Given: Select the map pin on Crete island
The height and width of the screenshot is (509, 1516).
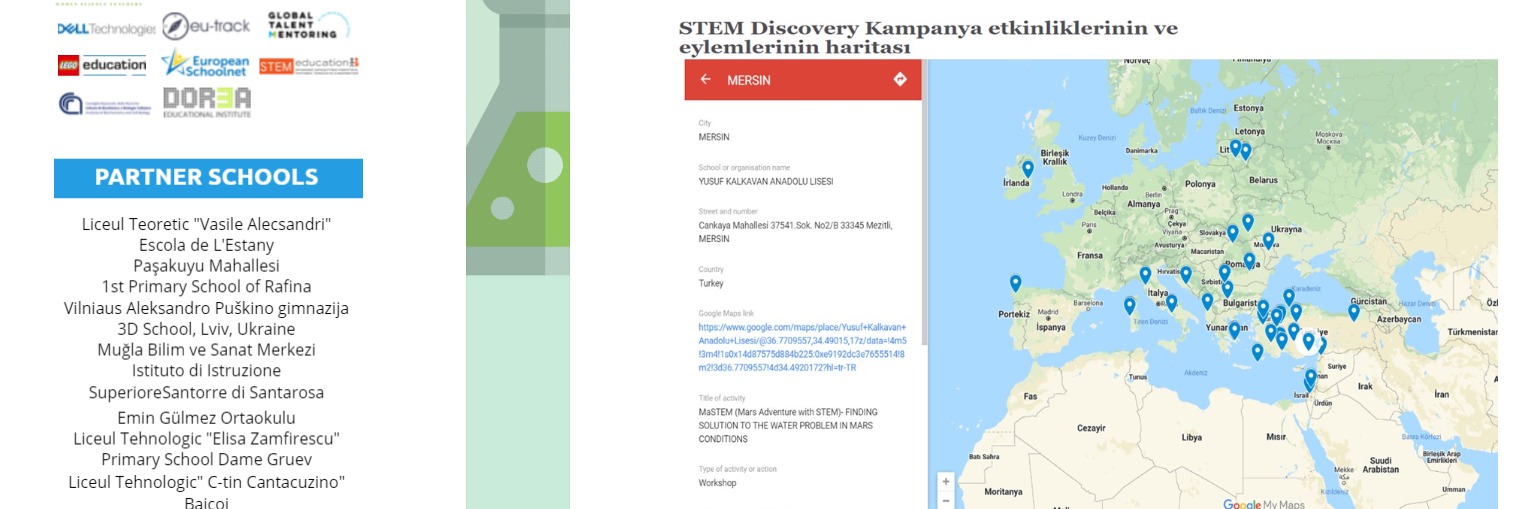Looking at the screenshot, I should click(1257, 352).
